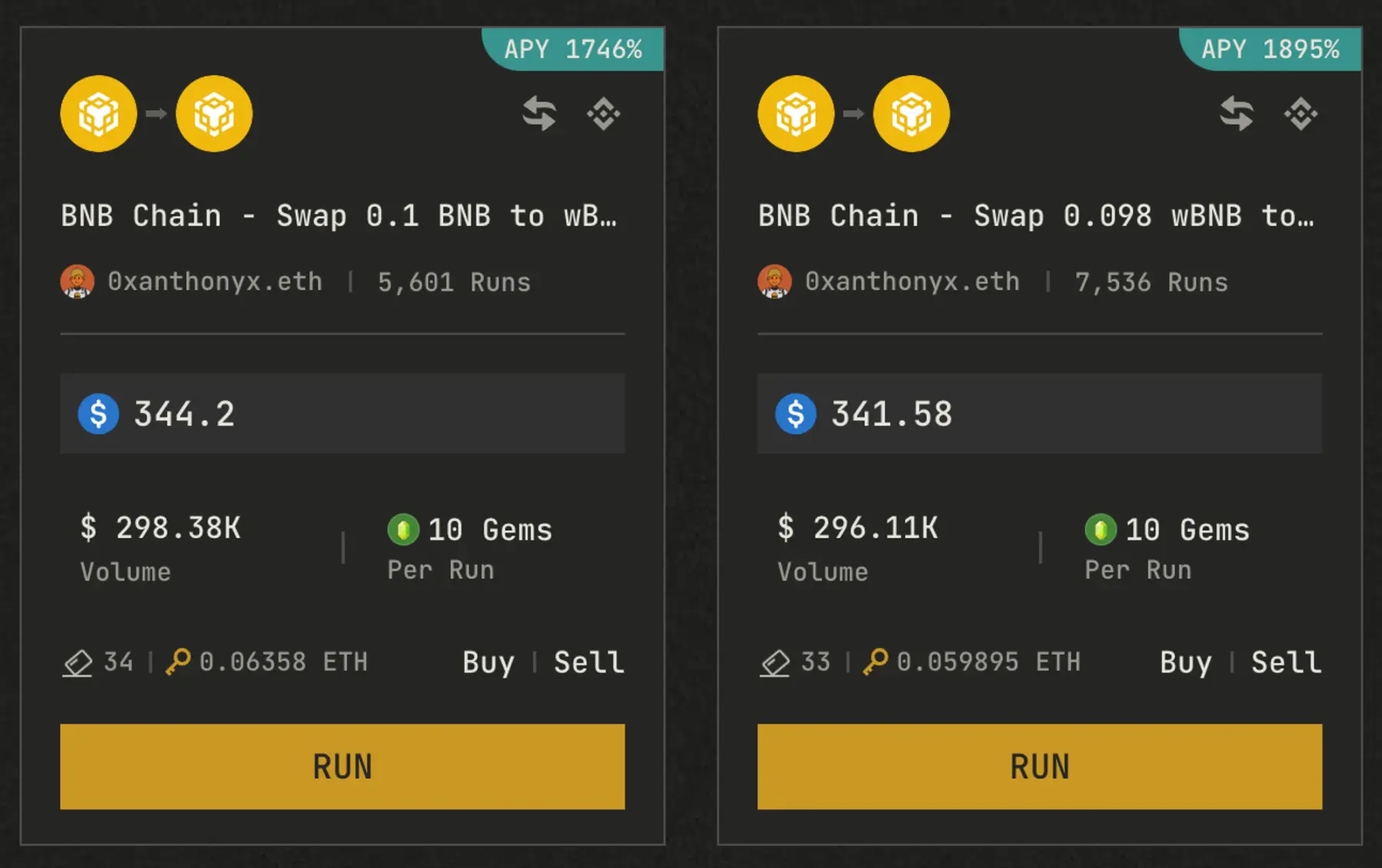Click green gem icon on left card
Image resolution: width=1382 pixels, height=868 pixels.
(x=403, y=530)
